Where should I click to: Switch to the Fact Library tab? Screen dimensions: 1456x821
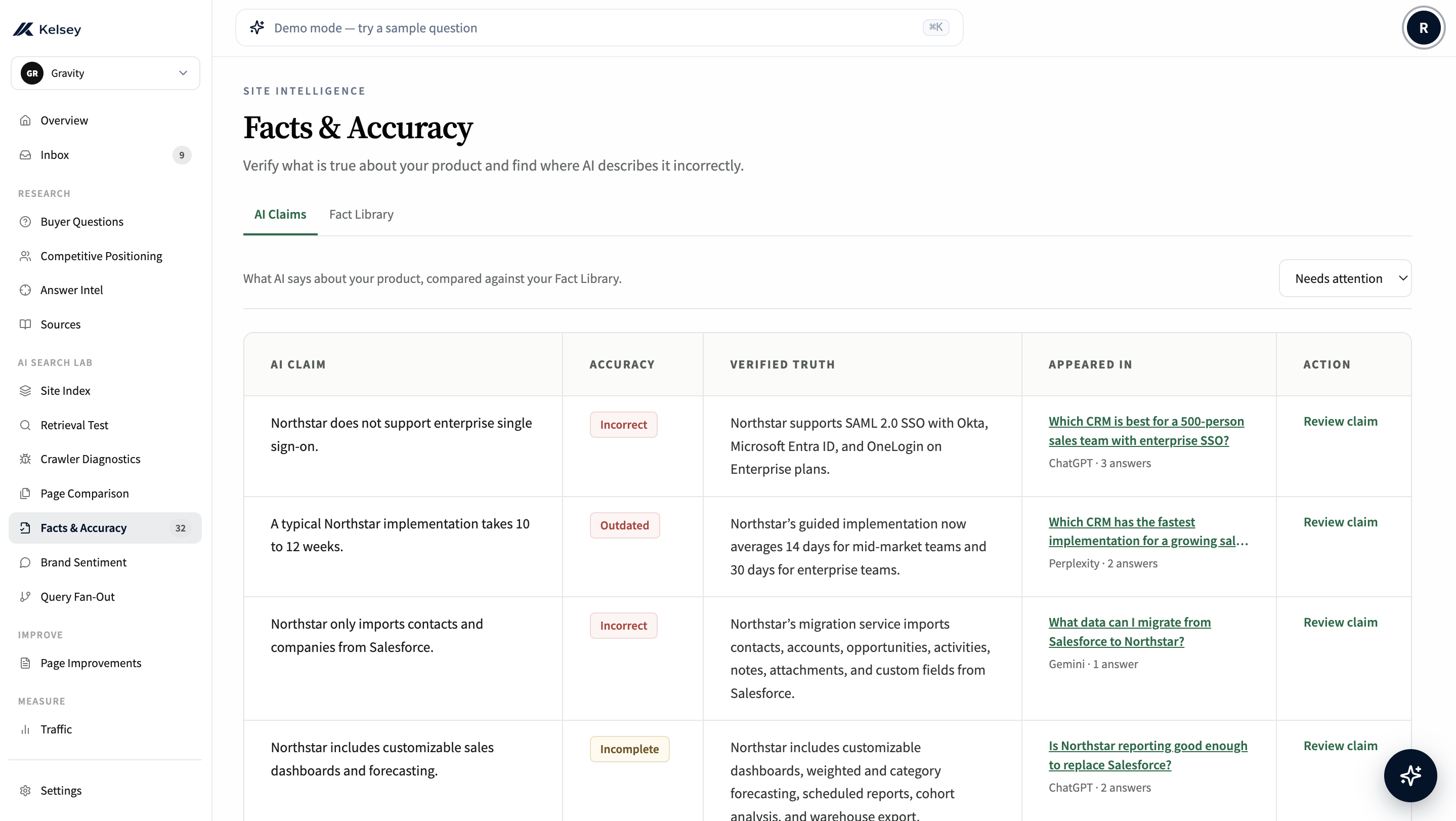(361, 214)
